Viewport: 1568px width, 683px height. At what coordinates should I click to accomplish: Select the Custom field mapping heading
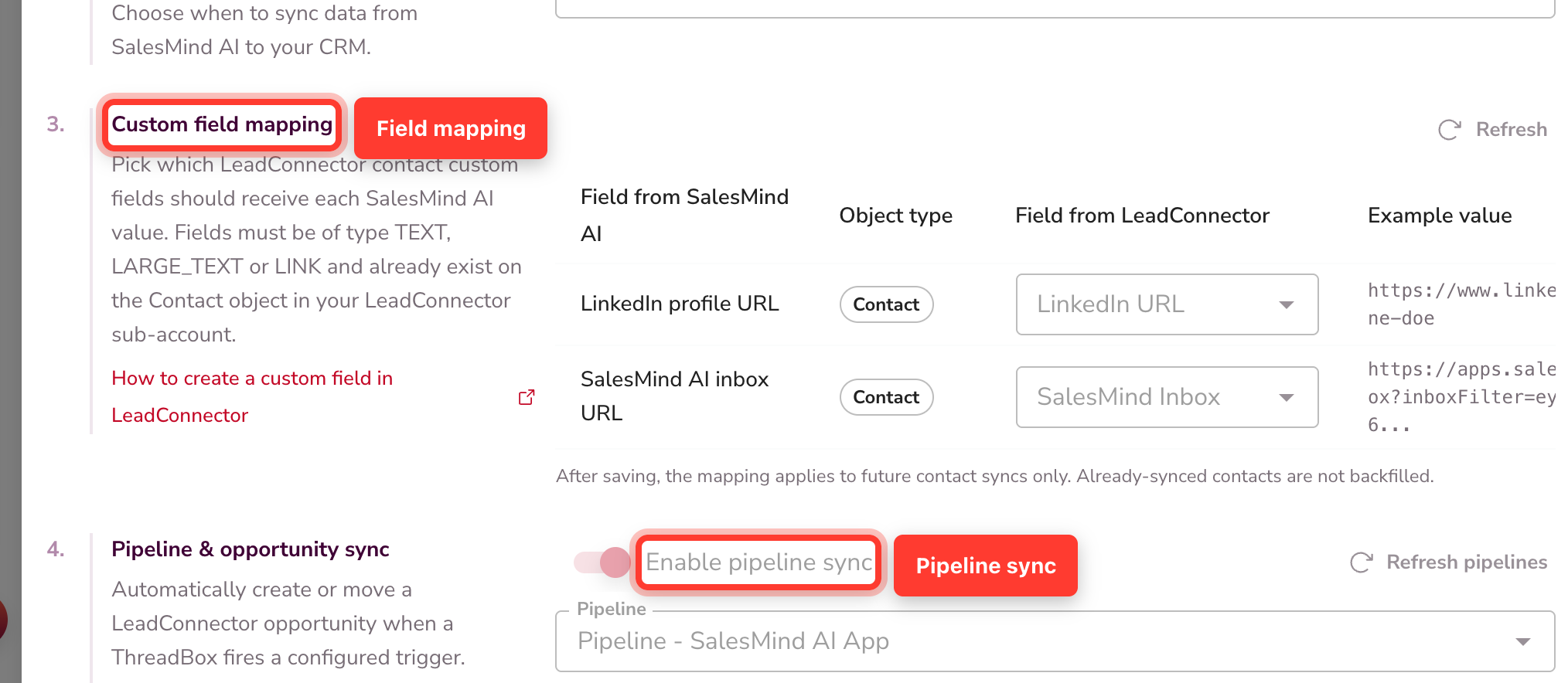(222, 124)
